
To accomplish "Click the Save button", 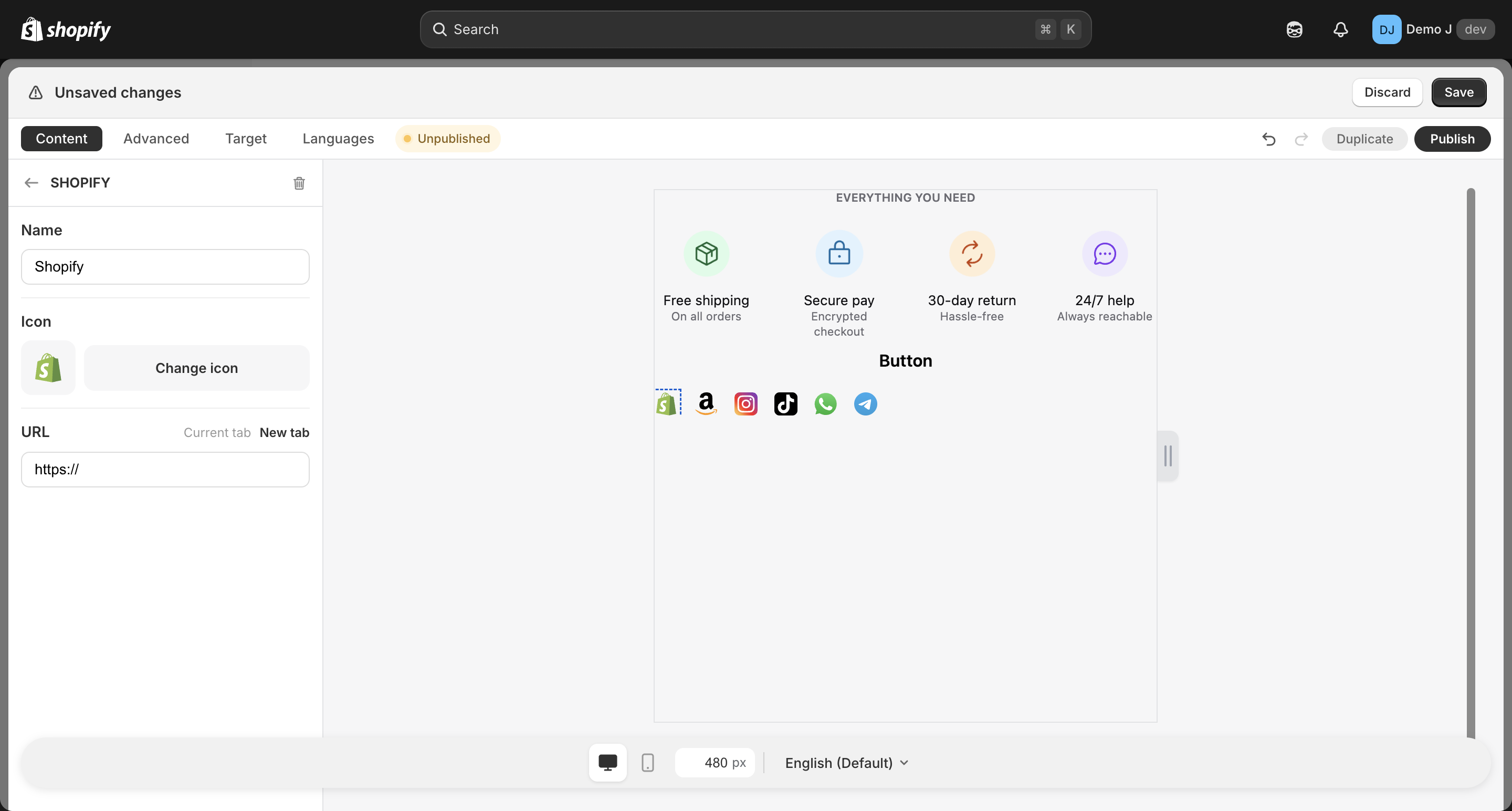I will [1458, 92].
